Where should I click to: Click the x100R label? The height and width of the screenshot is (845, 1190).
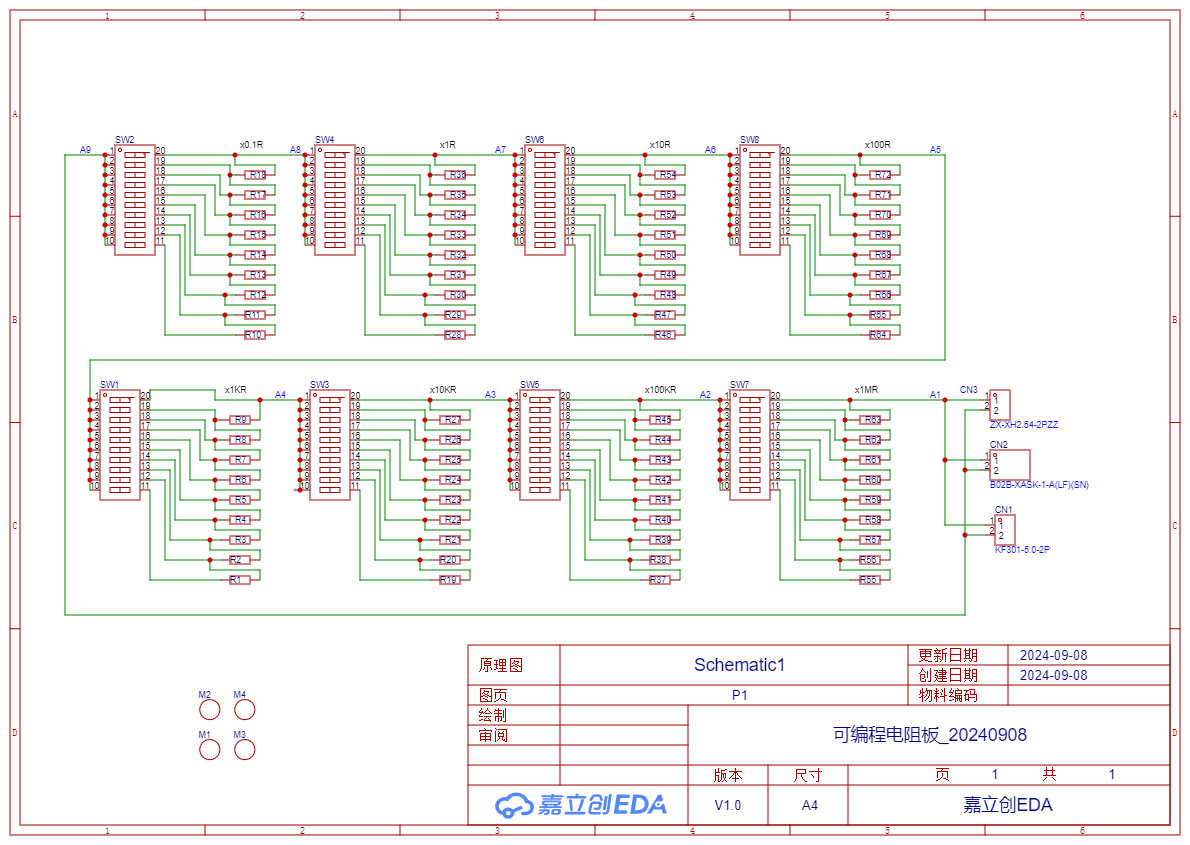877,144
